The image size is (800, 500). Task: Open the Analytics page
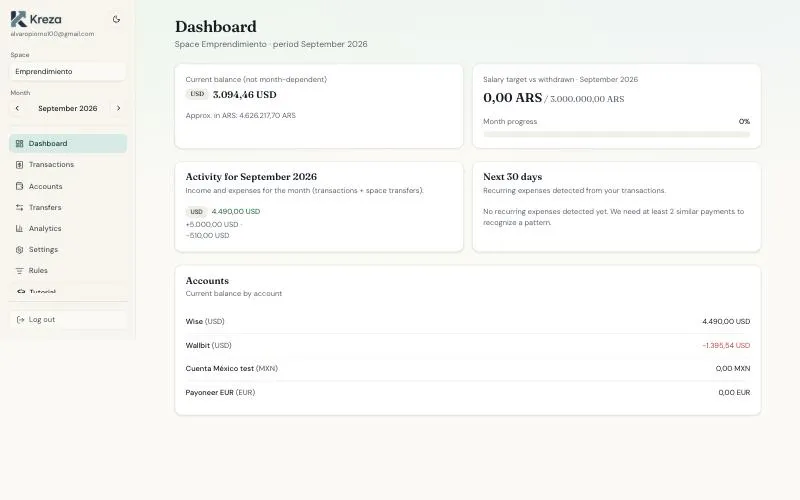coord(68,228)
